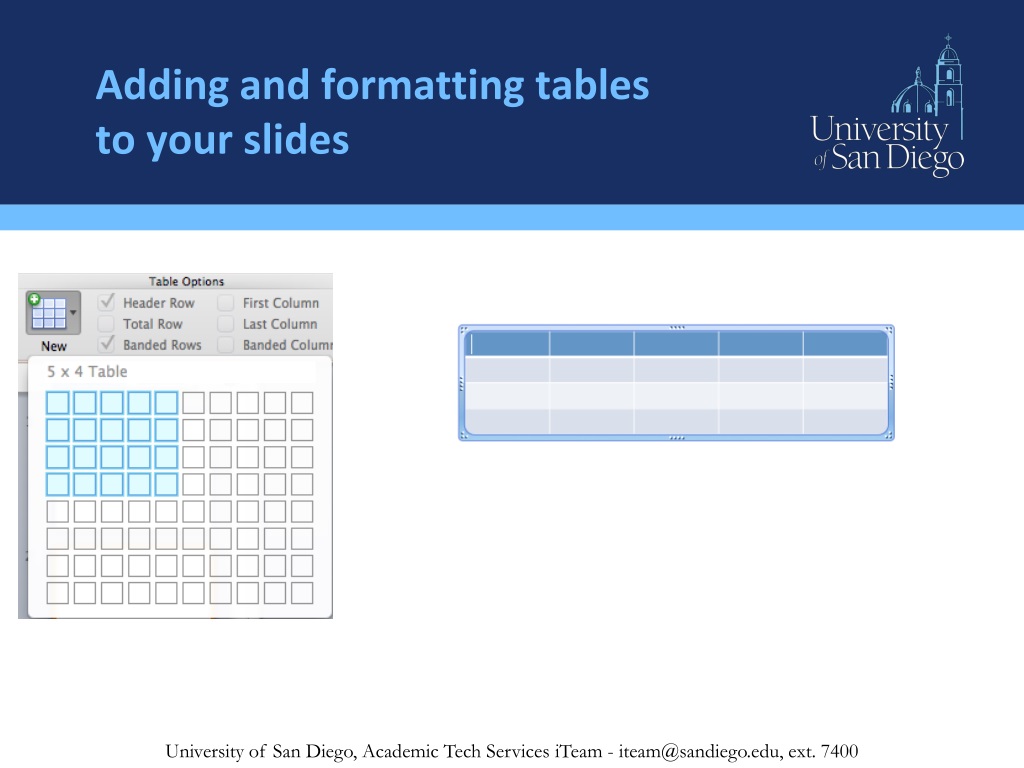Viewport: 1024px width, 768px height.
Task: Enable the First Column checkbox
Action: (x=226, y=302)
